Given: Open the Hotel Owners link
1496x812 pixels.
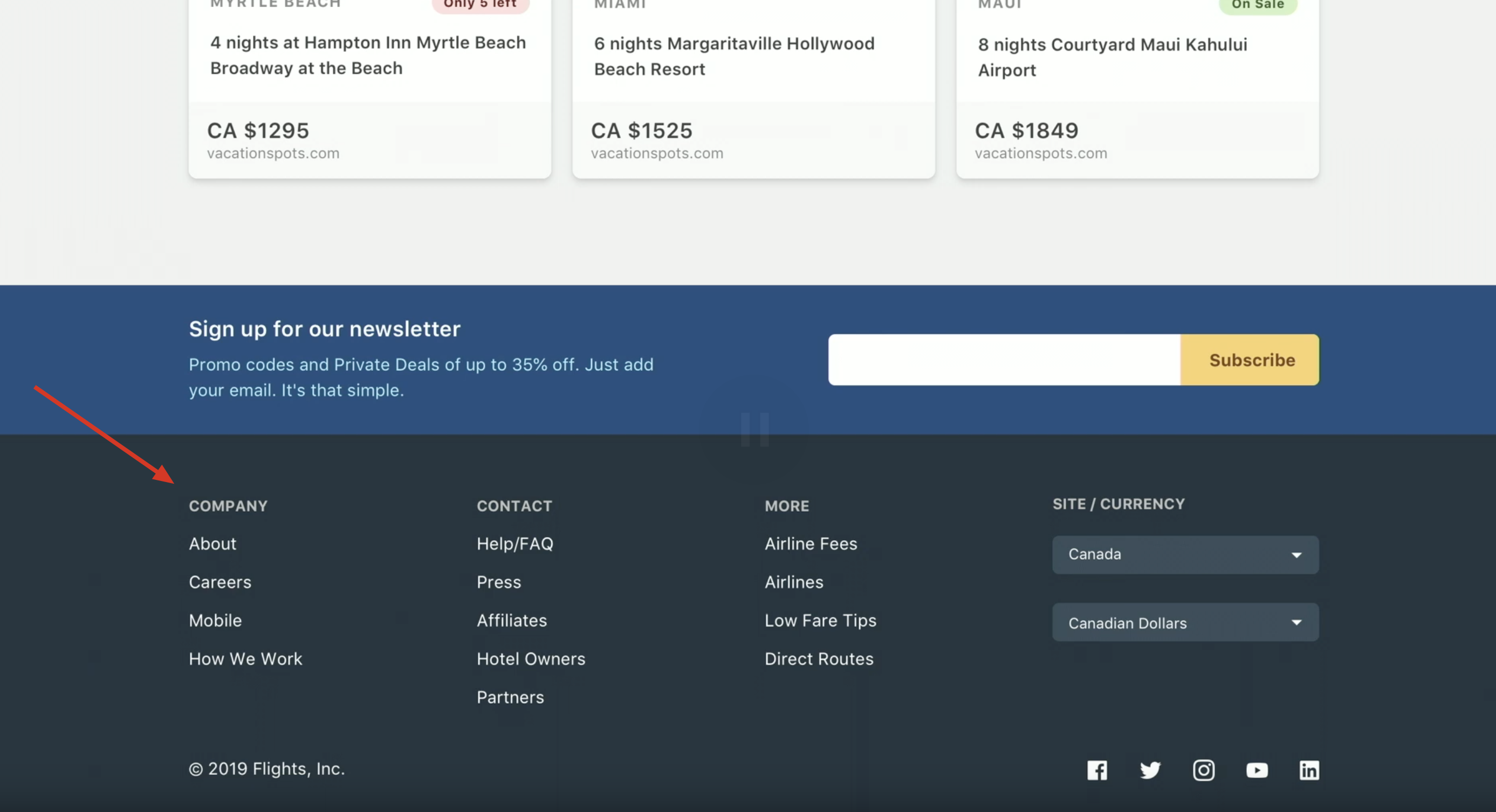Looking at the screenshot, I should point(531,659).
